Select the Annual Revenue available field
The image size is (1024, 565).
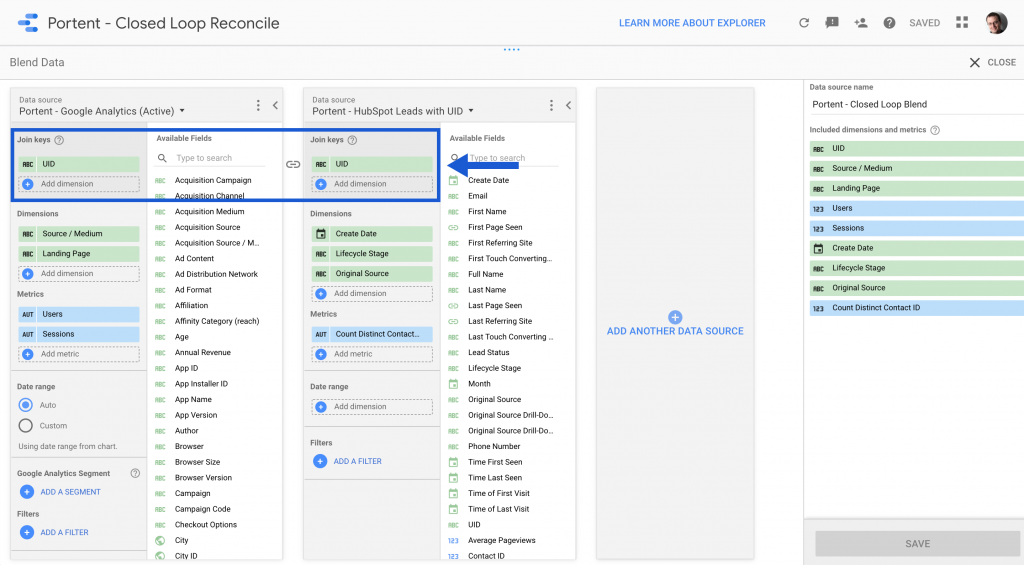coord(202,353)
